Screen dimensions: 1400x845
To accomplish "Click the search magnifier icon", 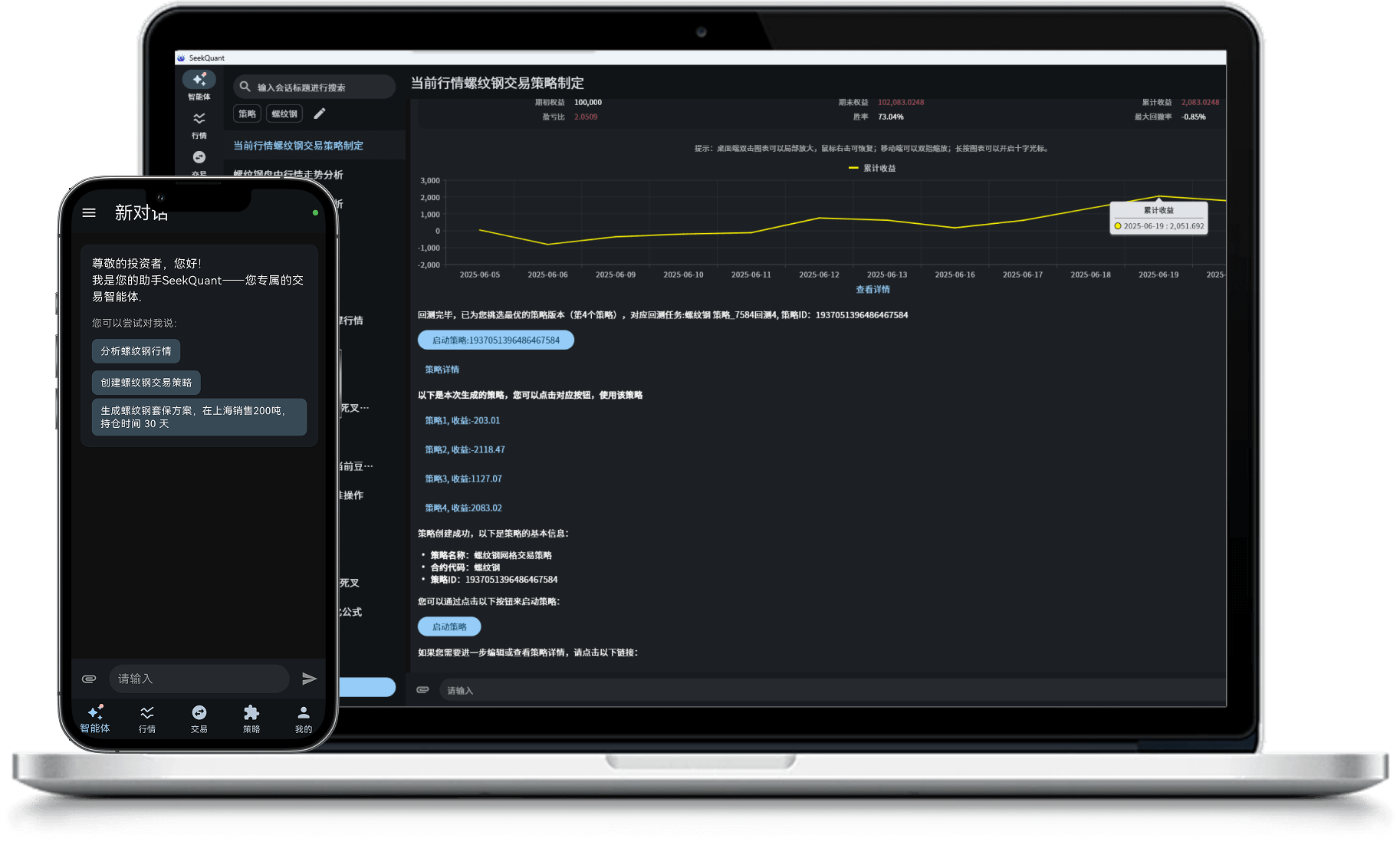I will coord(245,87).
